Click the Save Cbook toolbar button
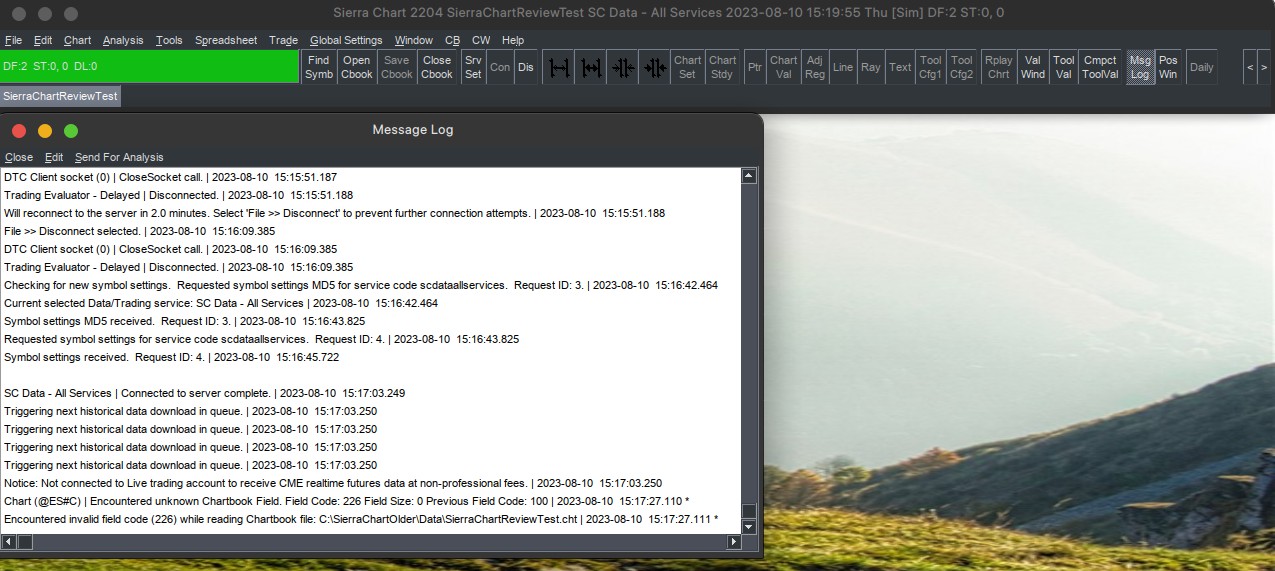The image size is (1275, 571). click(397, 67)
